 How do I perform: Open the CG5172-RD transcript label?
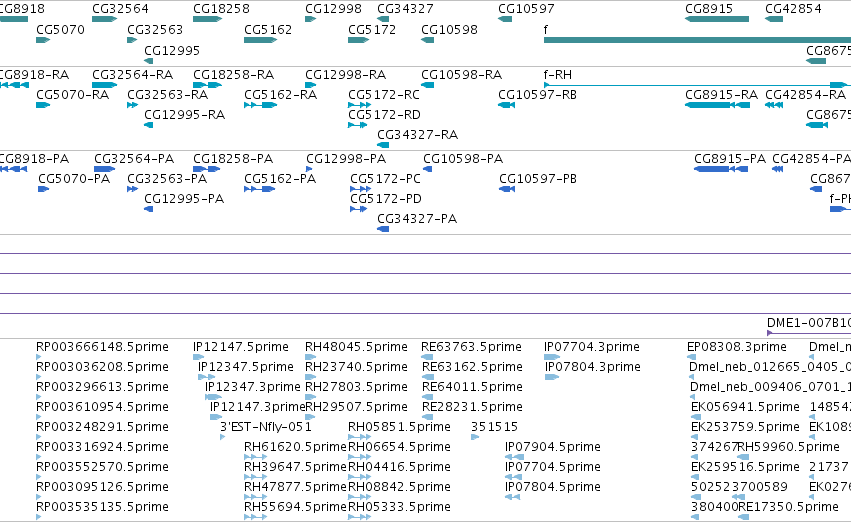pos(384,114)
